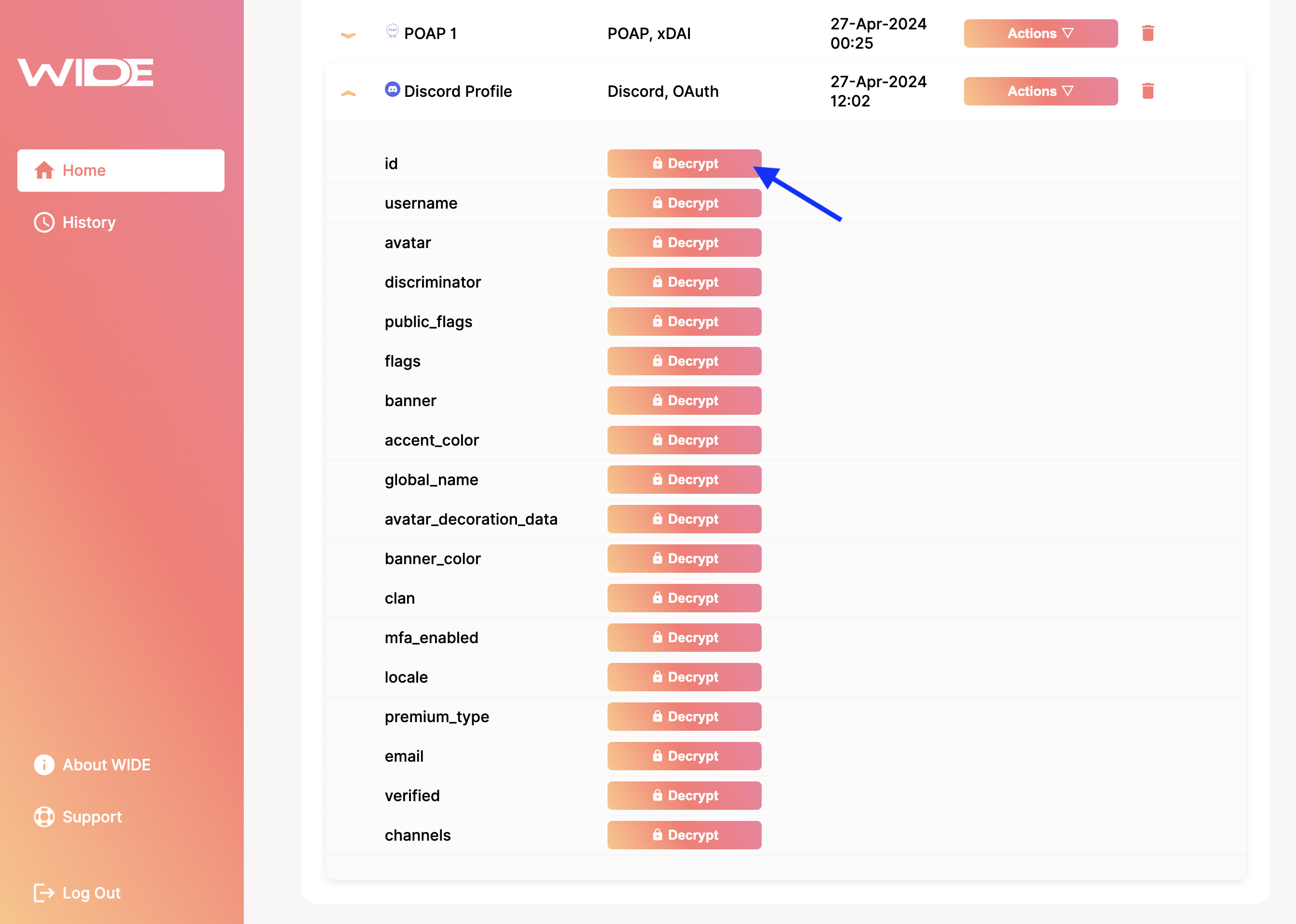Click the username field label
The height and width of the screenshot is (924, 1296).
(x=421, y=203)
